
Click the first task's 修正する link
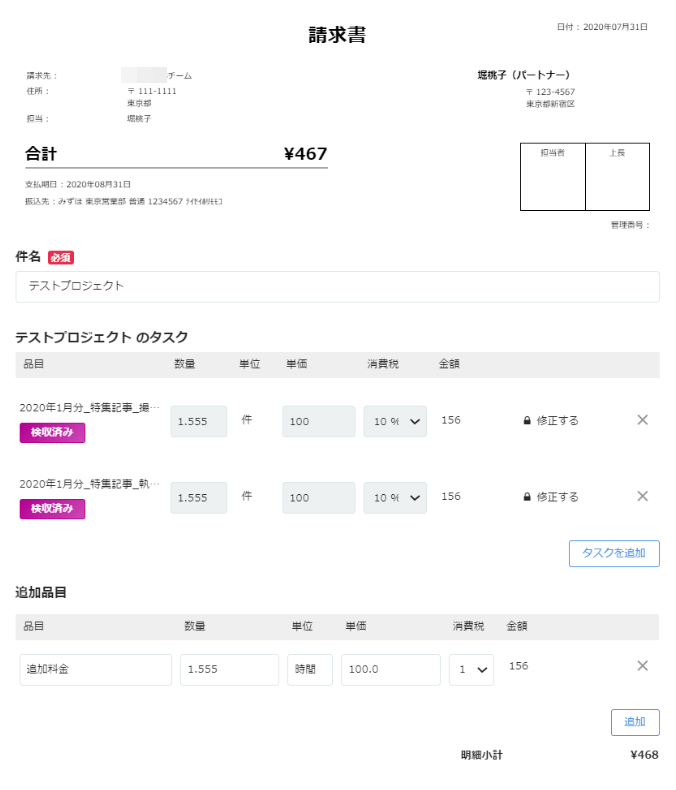pos(557,420)
